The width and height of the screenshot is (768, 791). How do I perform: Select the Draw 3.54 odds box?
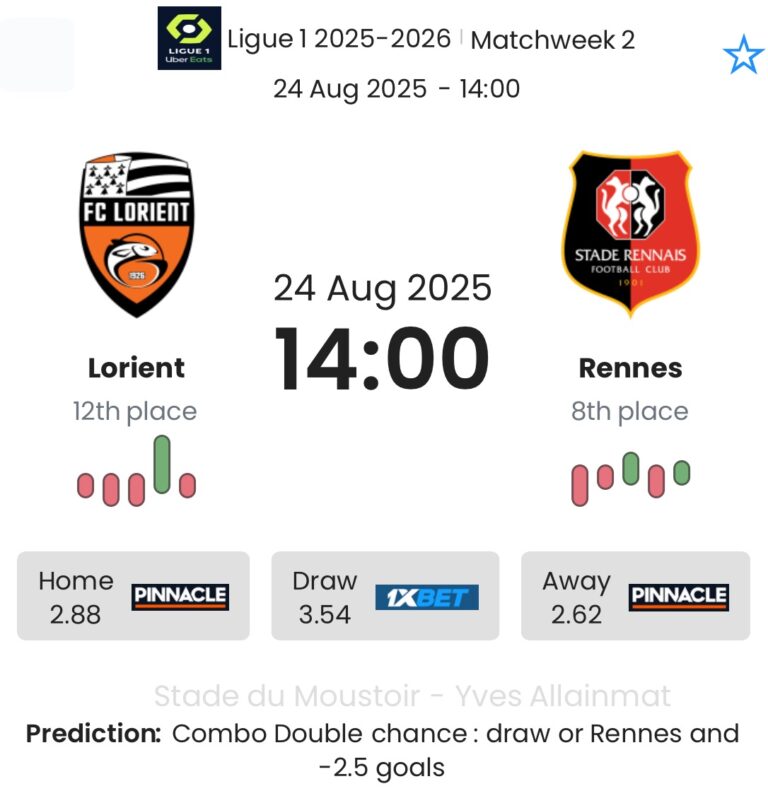click(x=385, y=596)
